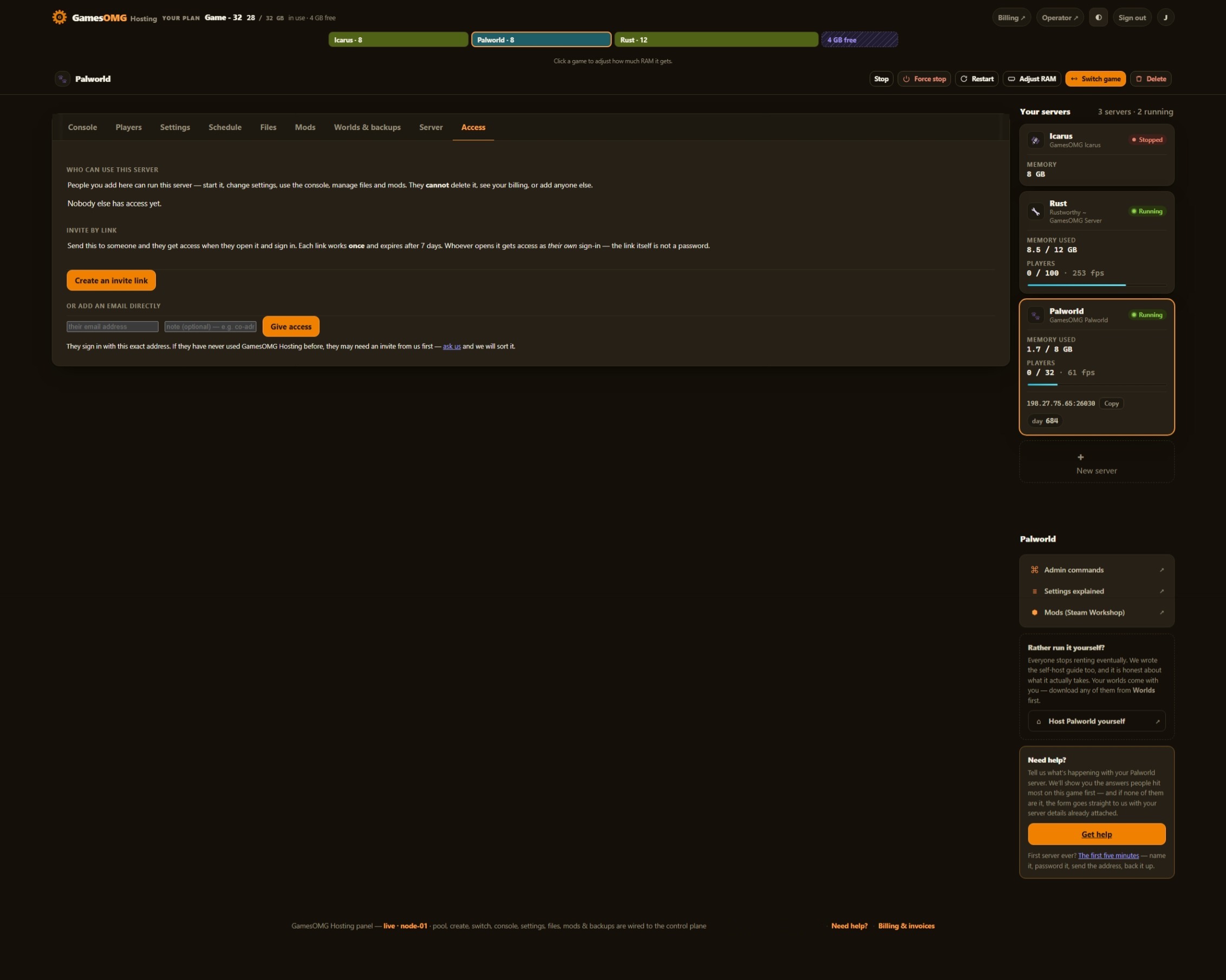Select the Server tab
Viewport: 1226px width, 980px height.
(x=431, y=127)
